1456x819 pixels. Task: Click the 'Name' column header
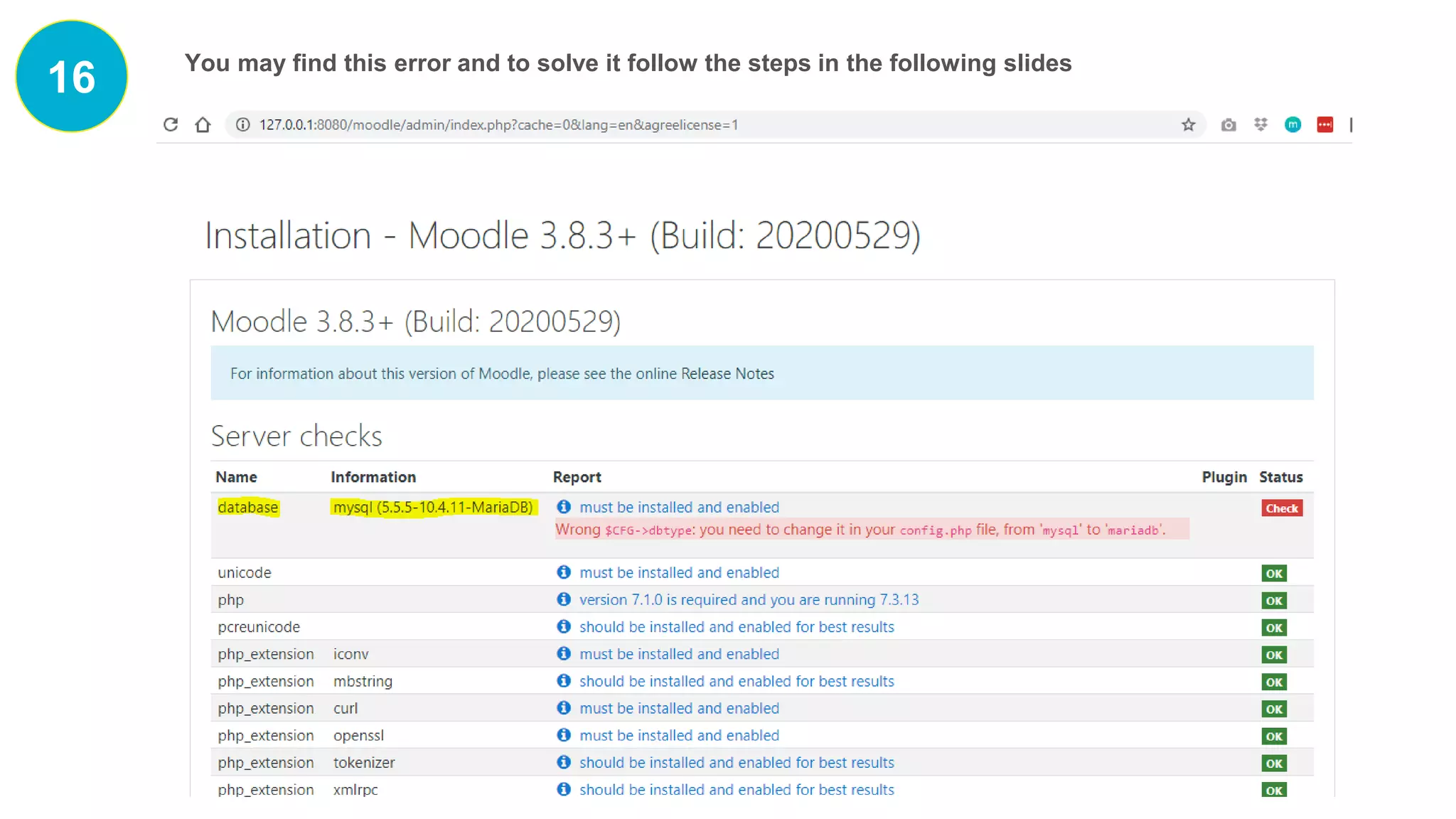pos(236,477)
